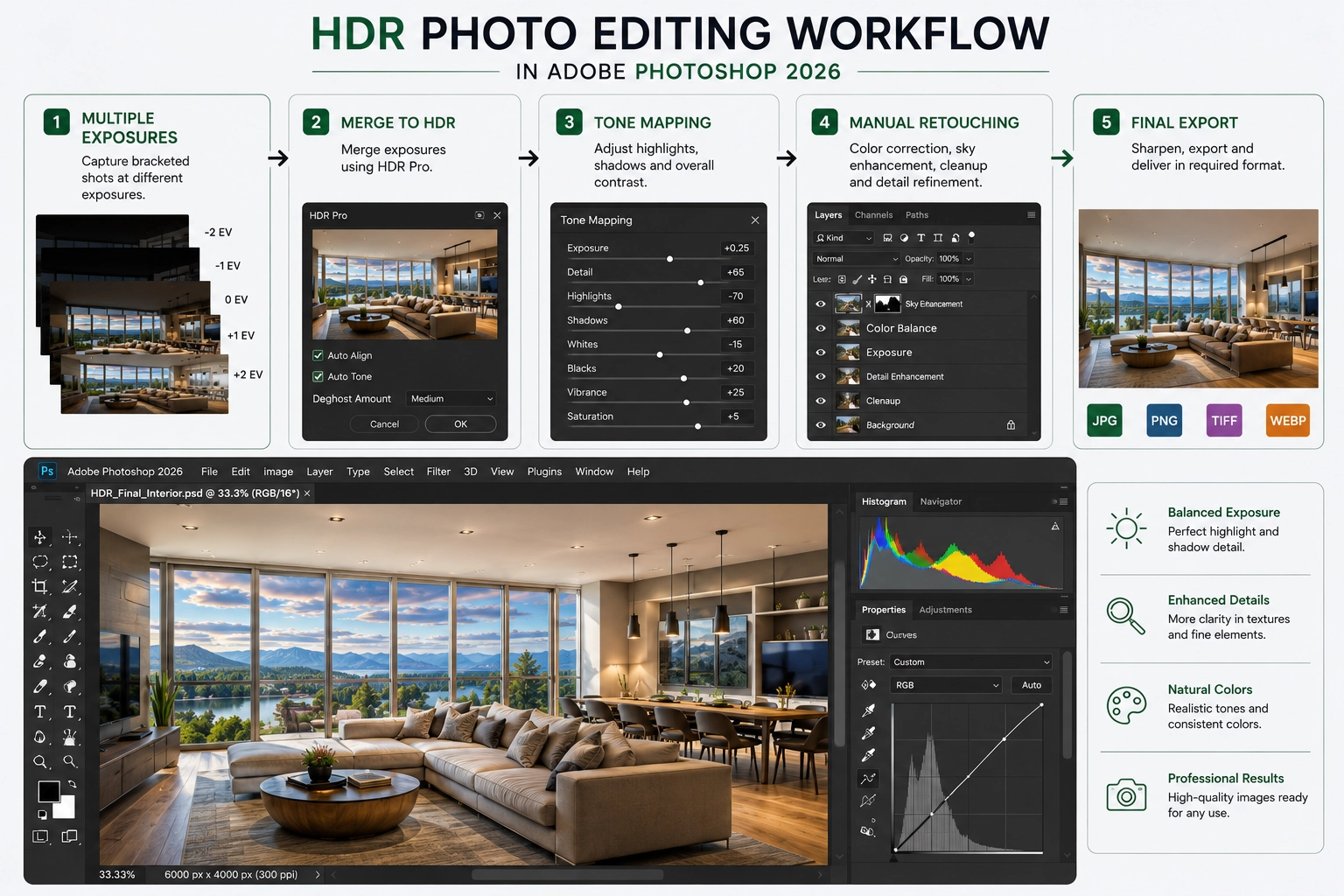Hide the Color Balance layer

point(821,328)
